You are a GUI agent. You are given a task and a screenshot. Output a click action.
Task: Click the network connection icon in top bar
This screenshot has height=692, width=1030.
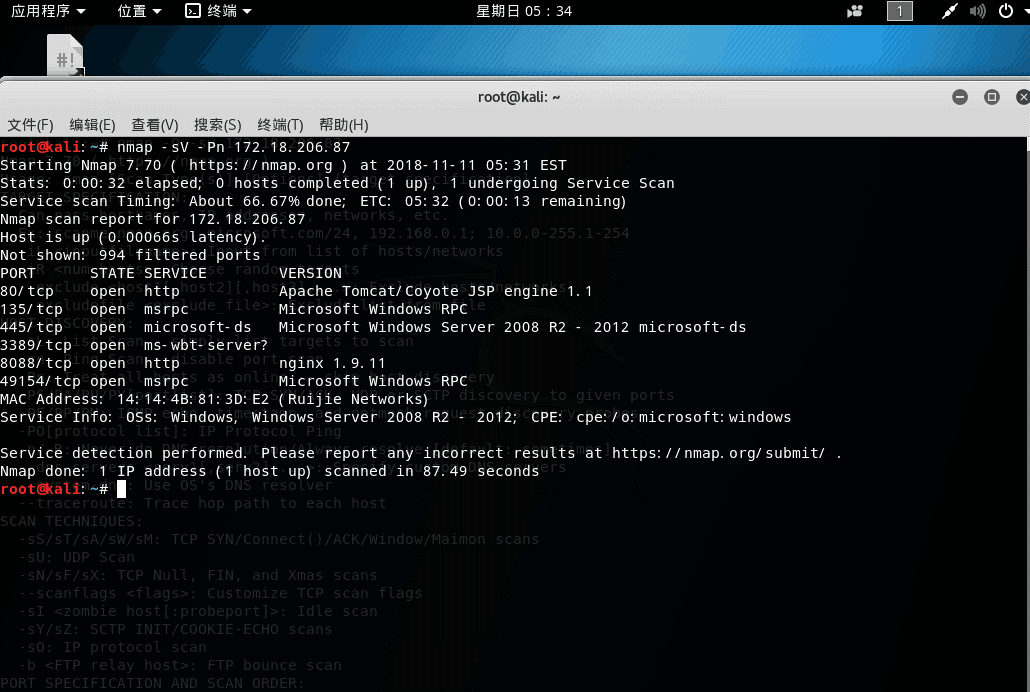point(949,11)
